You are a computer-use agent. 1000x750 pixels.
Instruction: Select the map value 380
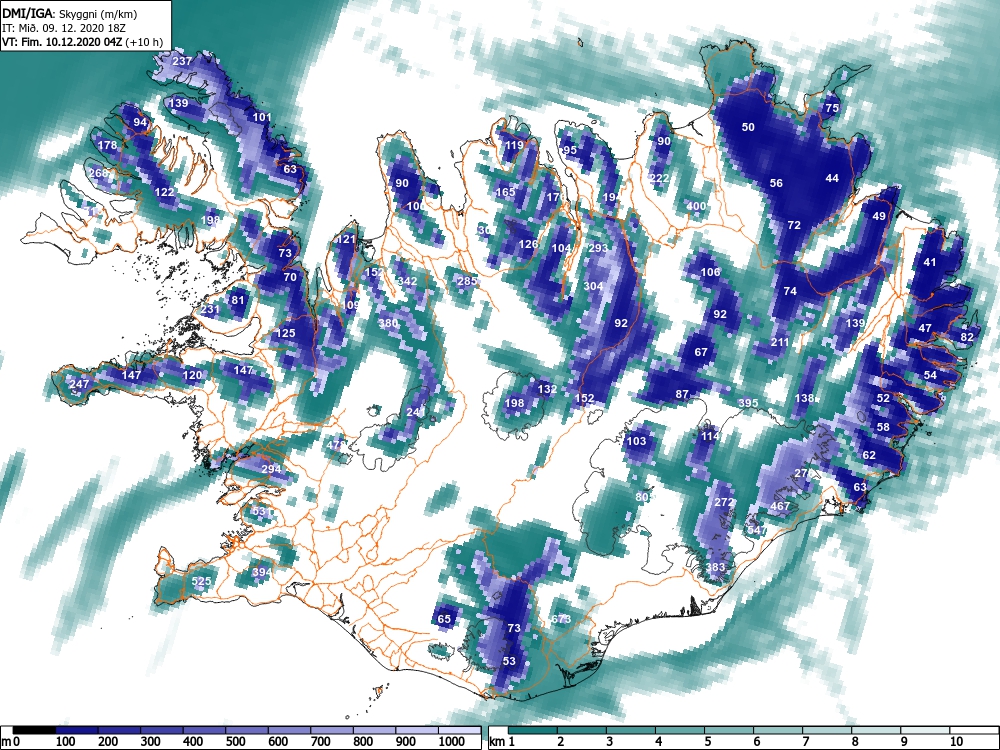(388, 323)
